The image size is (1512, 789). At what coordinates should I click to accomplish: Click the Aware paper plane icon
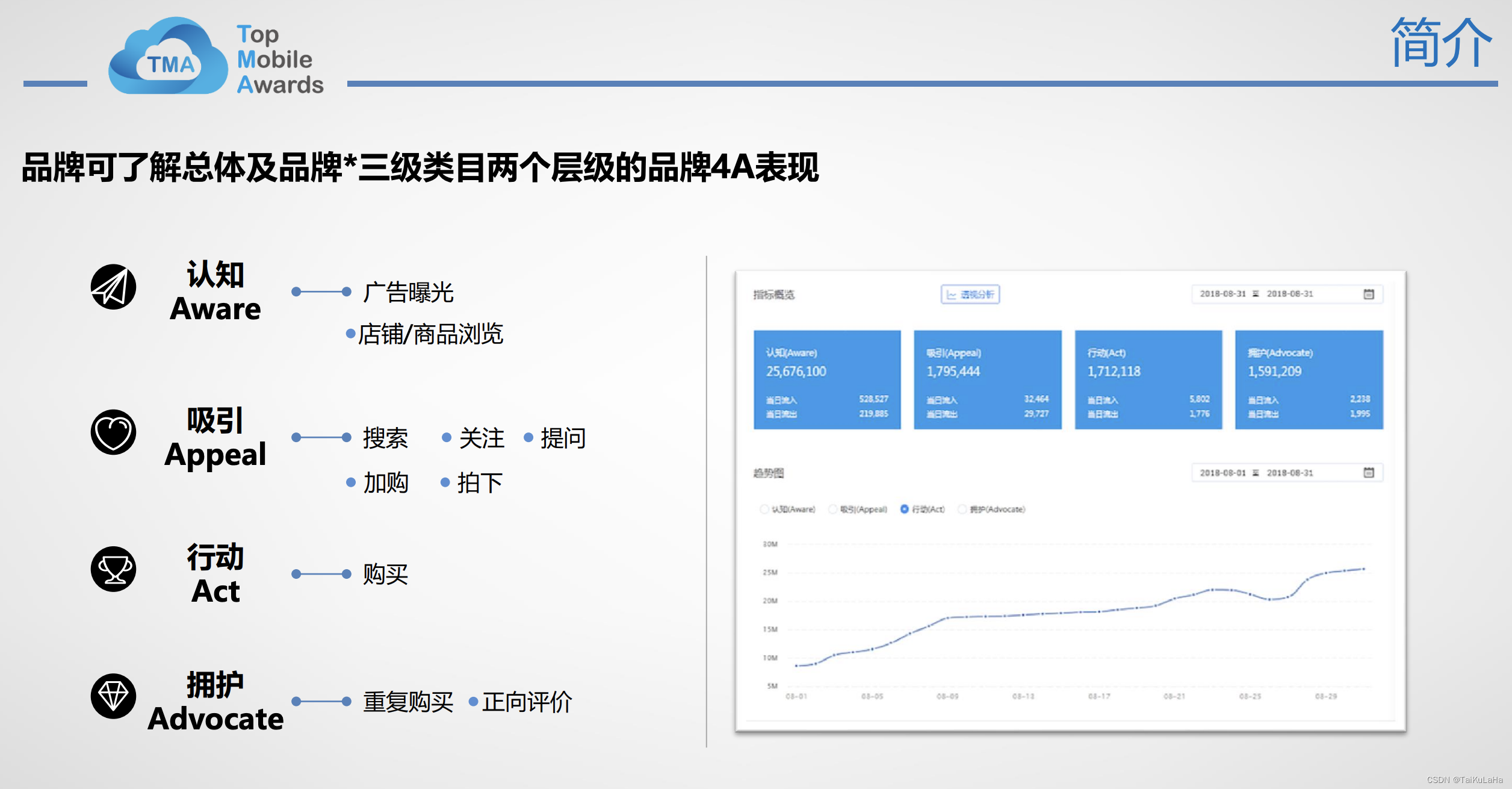tap(113, 287)
